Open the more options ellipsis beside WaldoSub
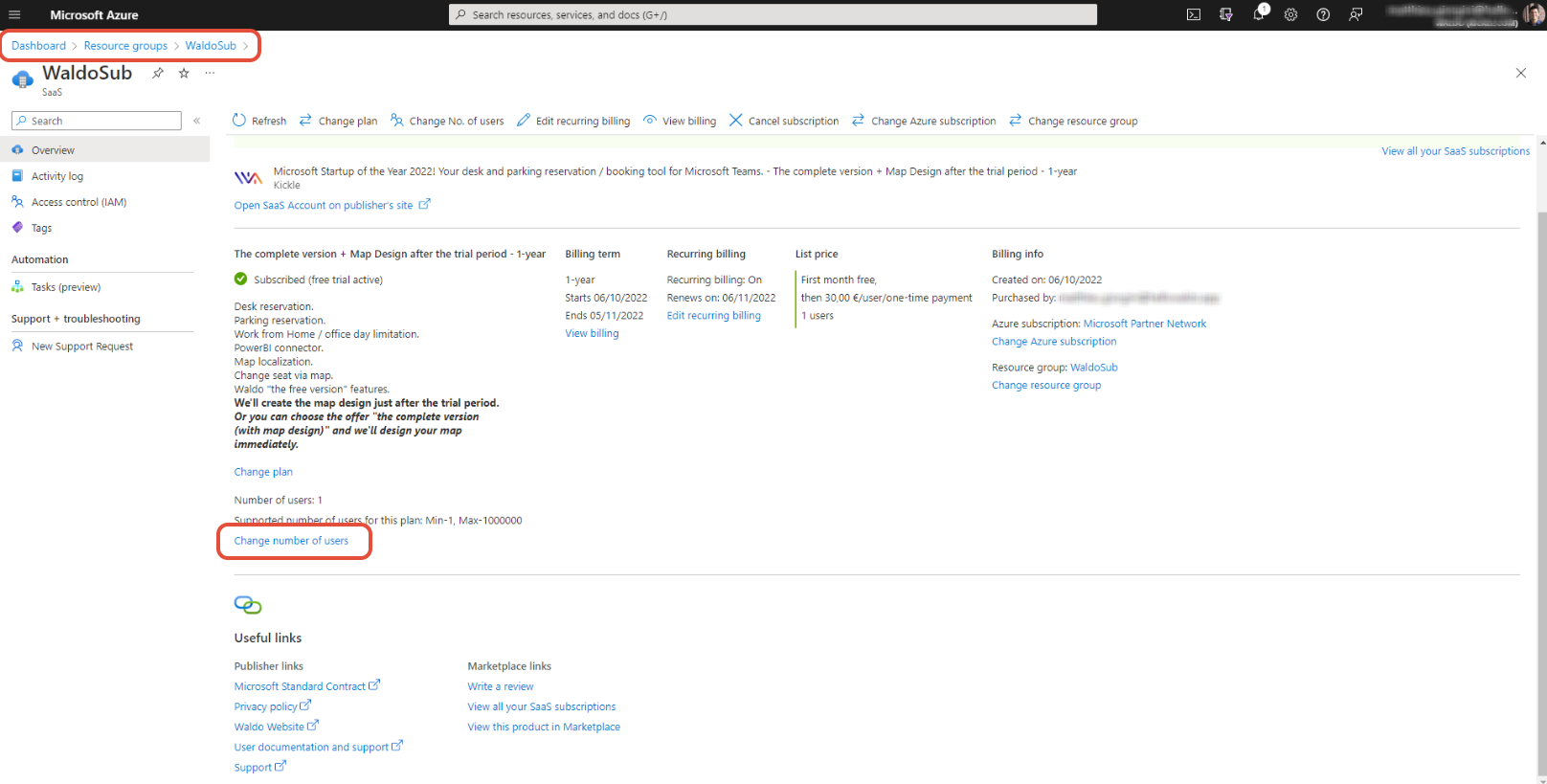The height and width of the screenshot is (784, 1547). 210,73
